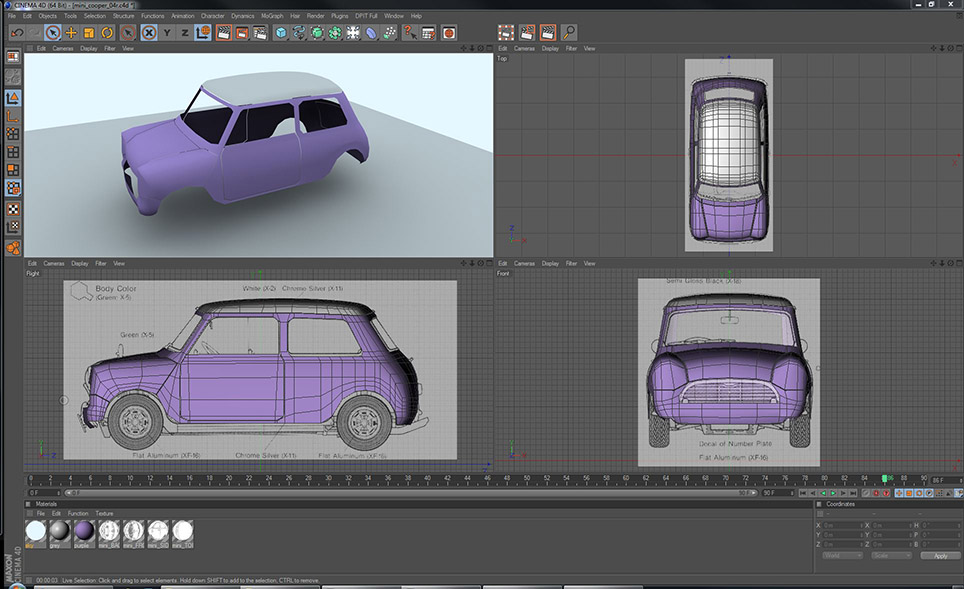Switch to Polygons mode in the left sidebar

pyautogui.click(x=13, y=171)
